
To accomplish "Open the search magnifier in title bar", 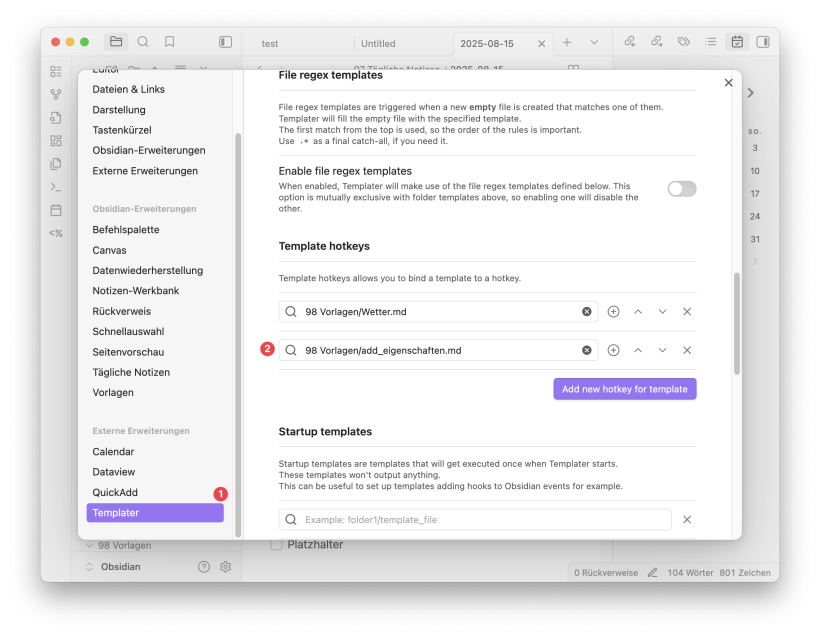I will coord(143,41).
